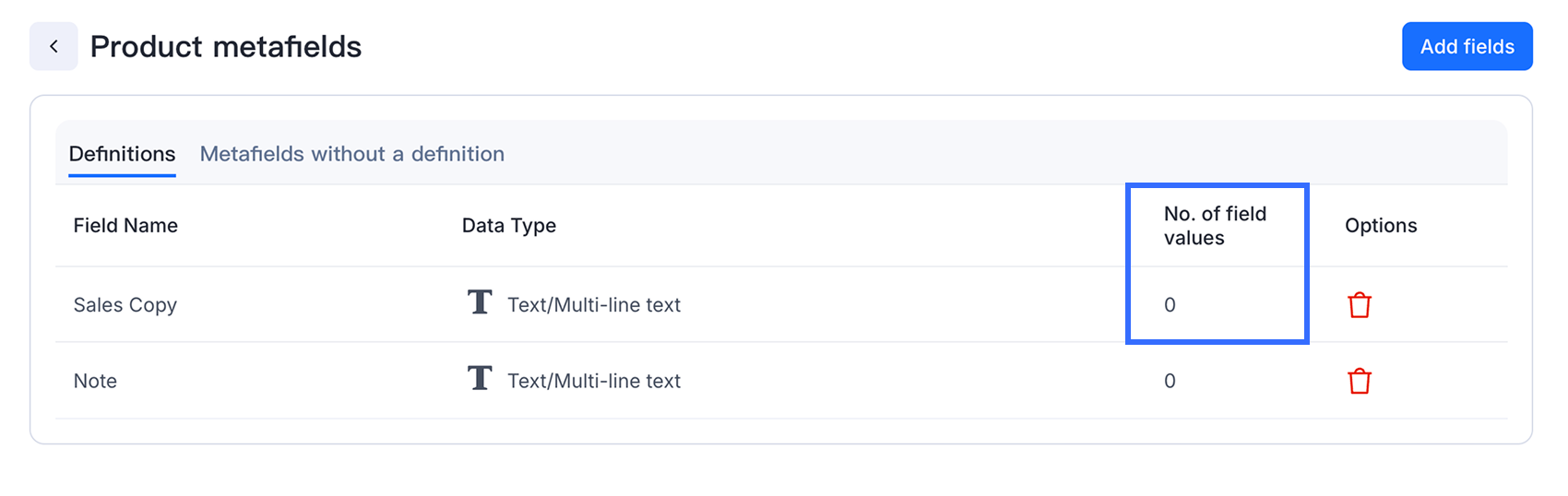
Task: Click the Note field value count
Action: tap(1170, 381)
